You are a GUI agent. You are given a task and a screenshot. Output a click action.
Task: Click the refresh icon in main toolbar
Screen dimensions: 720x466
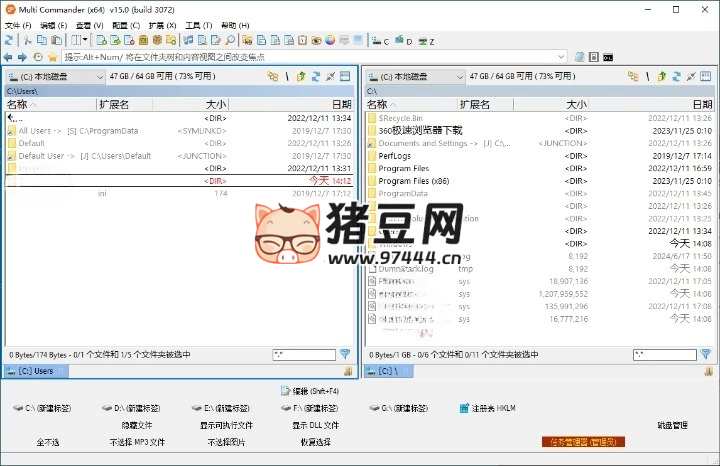(9, 41)
